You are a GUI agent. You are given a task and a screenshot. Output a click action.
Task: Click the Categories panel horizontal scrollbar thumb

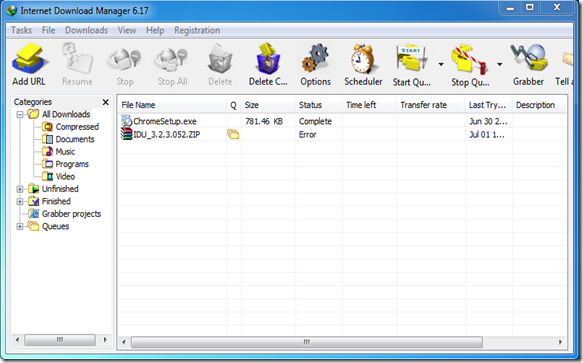pyautogui.click(x=60, y=340)
